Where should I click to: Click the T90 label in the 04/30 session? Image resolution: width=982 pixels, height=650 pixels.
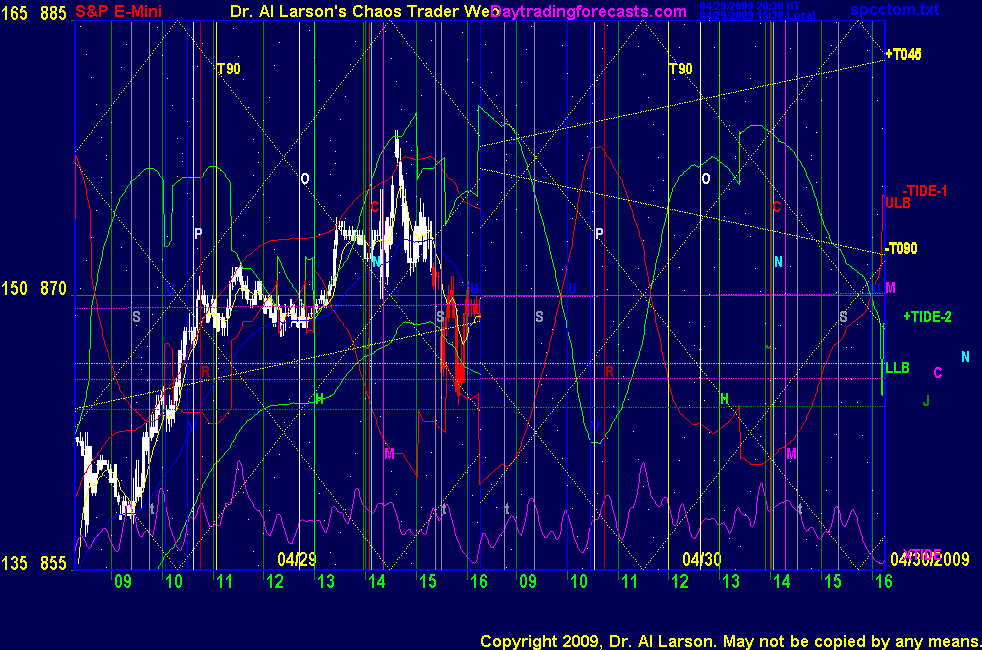pos(680,69)
